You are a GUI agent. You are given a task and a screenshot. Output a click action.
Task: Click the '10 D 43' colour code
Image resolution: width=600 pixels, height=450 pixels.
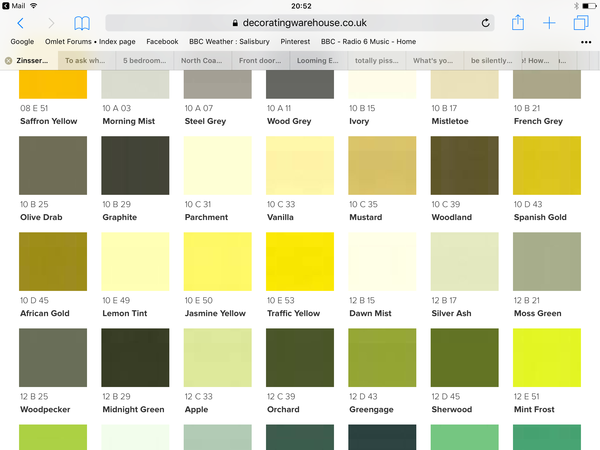pos(528,204)
